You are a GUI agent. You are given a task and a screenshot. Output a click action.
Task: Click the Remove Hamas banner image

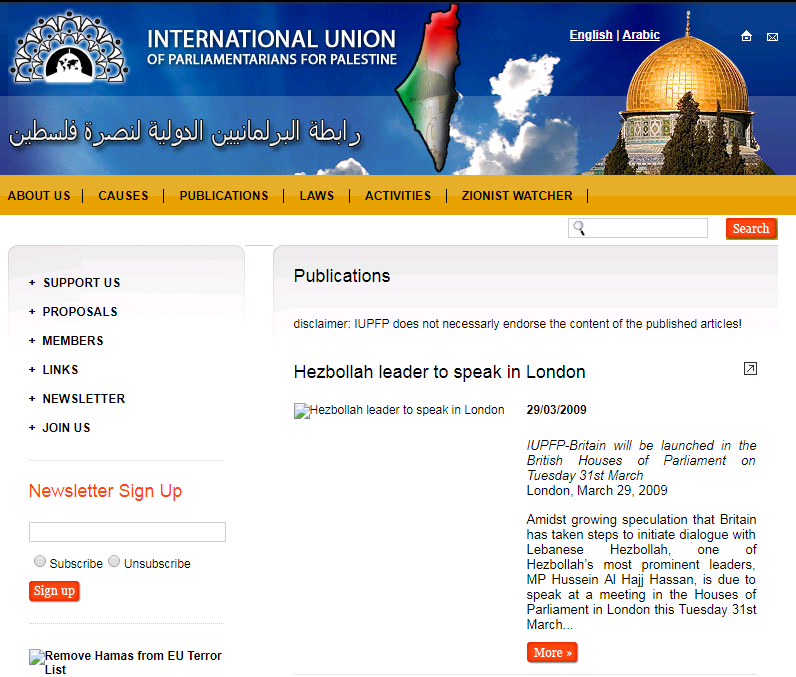[x=126, y=661]
